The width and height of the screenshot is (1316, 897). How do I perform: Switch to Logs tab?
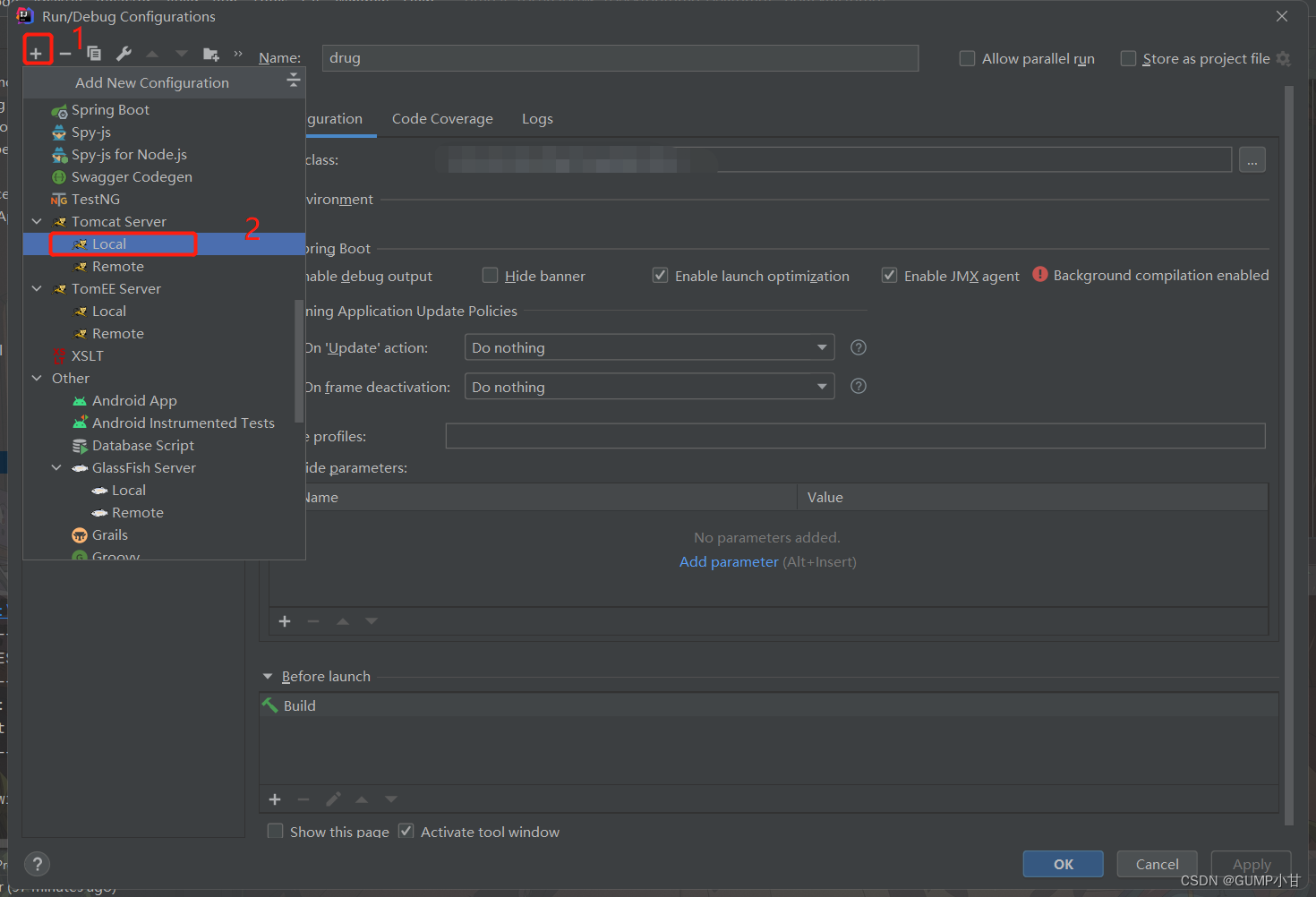tap(537, 118)
